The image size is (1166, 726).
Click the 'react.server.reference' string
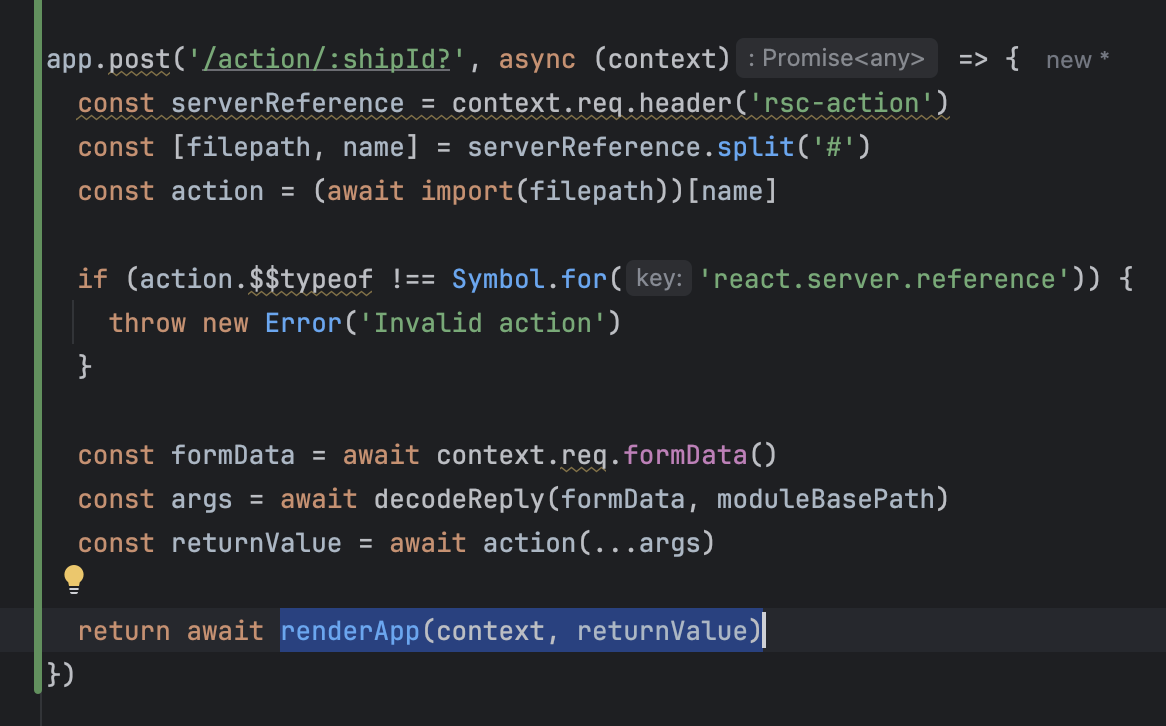point(886,279)
